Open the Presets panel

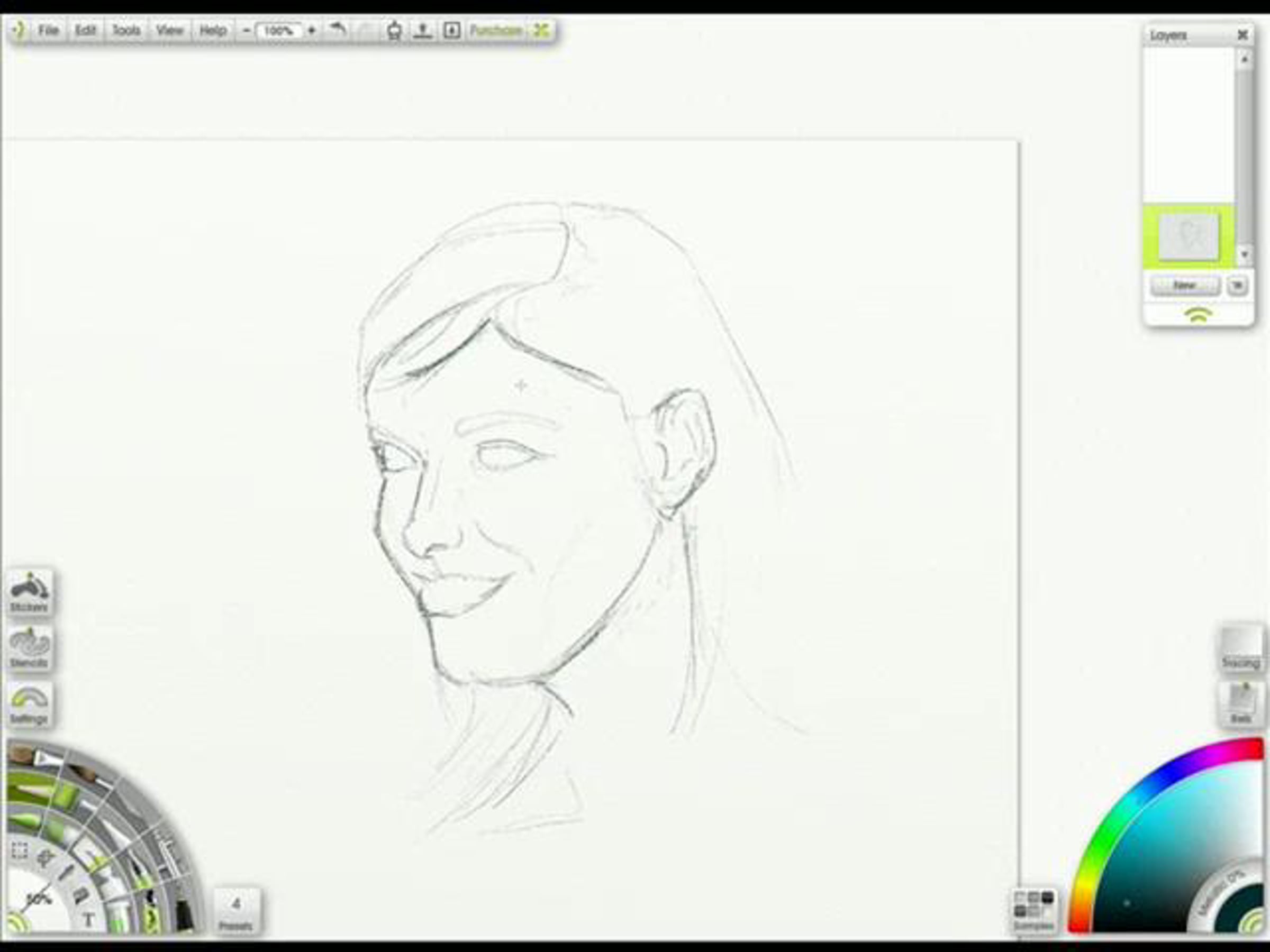point(237,912)
